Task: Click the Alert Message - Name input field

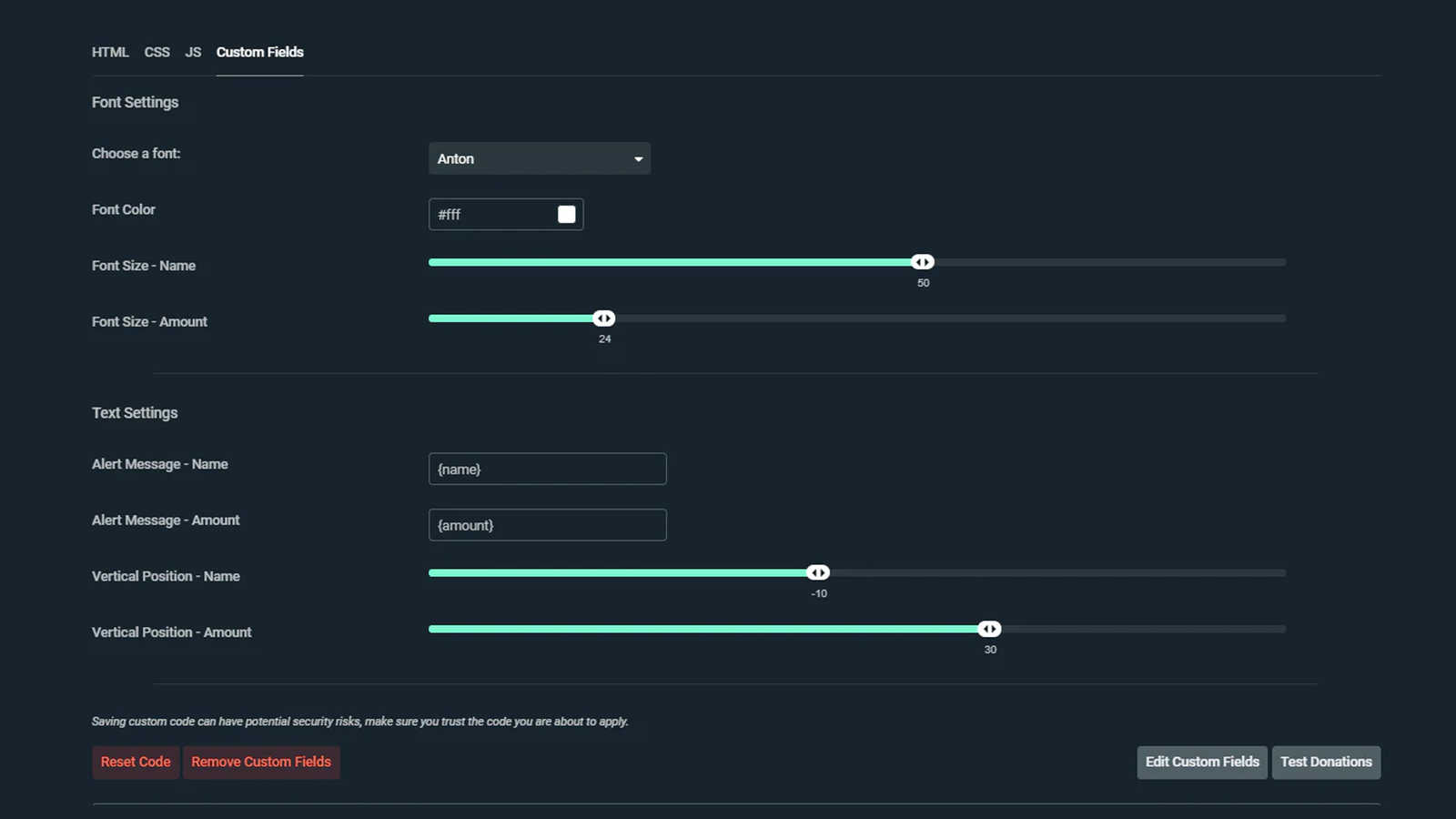Action: click(x=547, y=469)
